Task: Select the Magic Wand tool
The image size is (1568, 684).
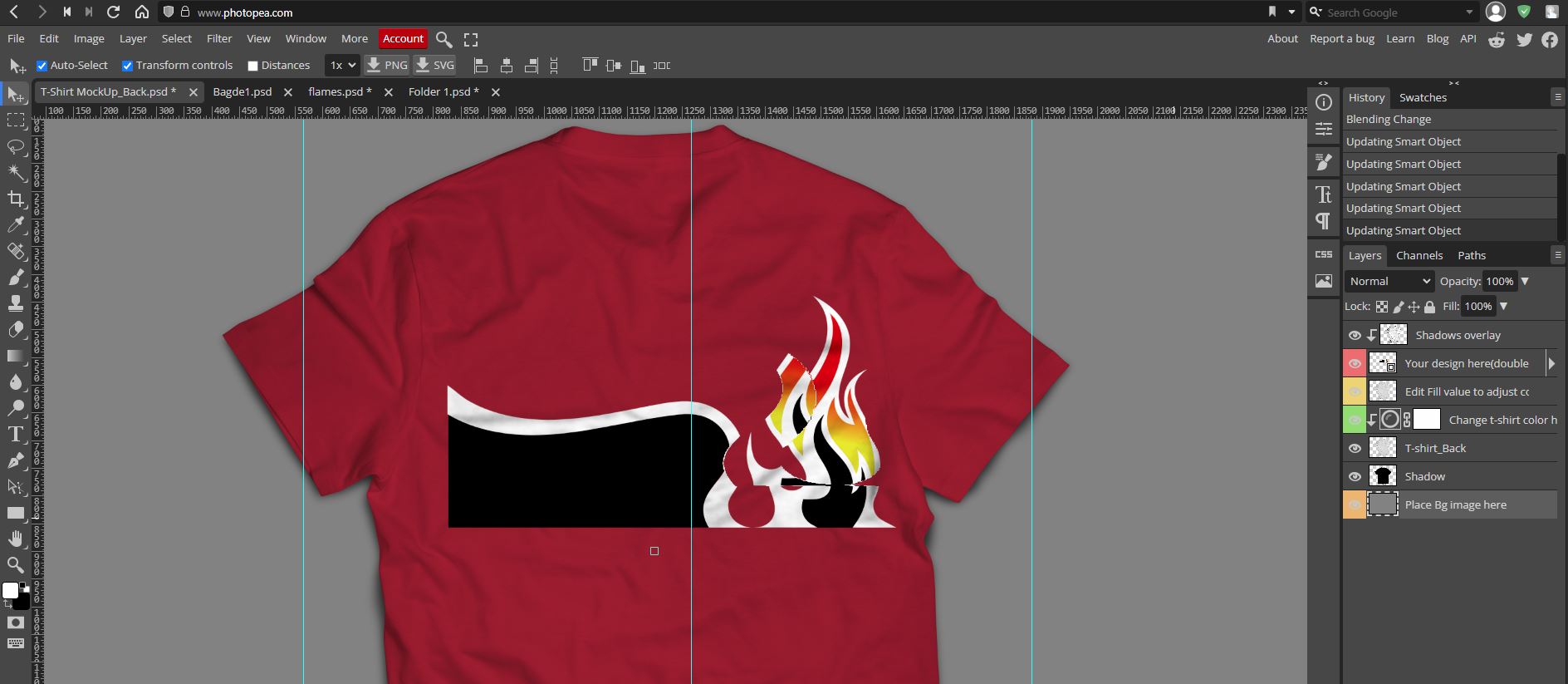Action: pyautogui.click(x=16, y=172)
